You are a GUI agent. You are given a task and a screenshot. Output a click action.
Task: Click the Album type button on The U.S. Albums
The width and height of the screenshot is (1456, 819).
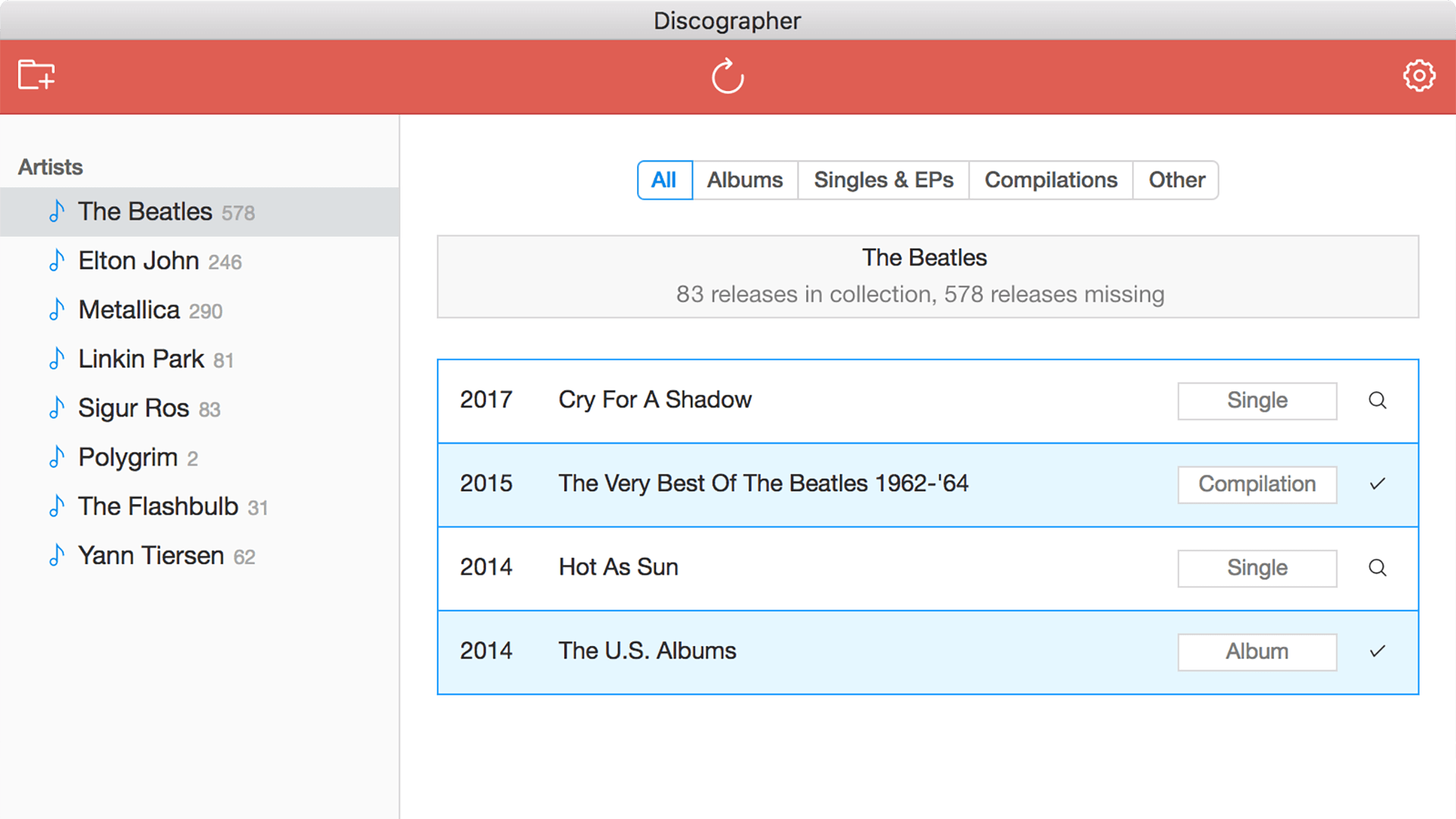[x=1257, y=651]
